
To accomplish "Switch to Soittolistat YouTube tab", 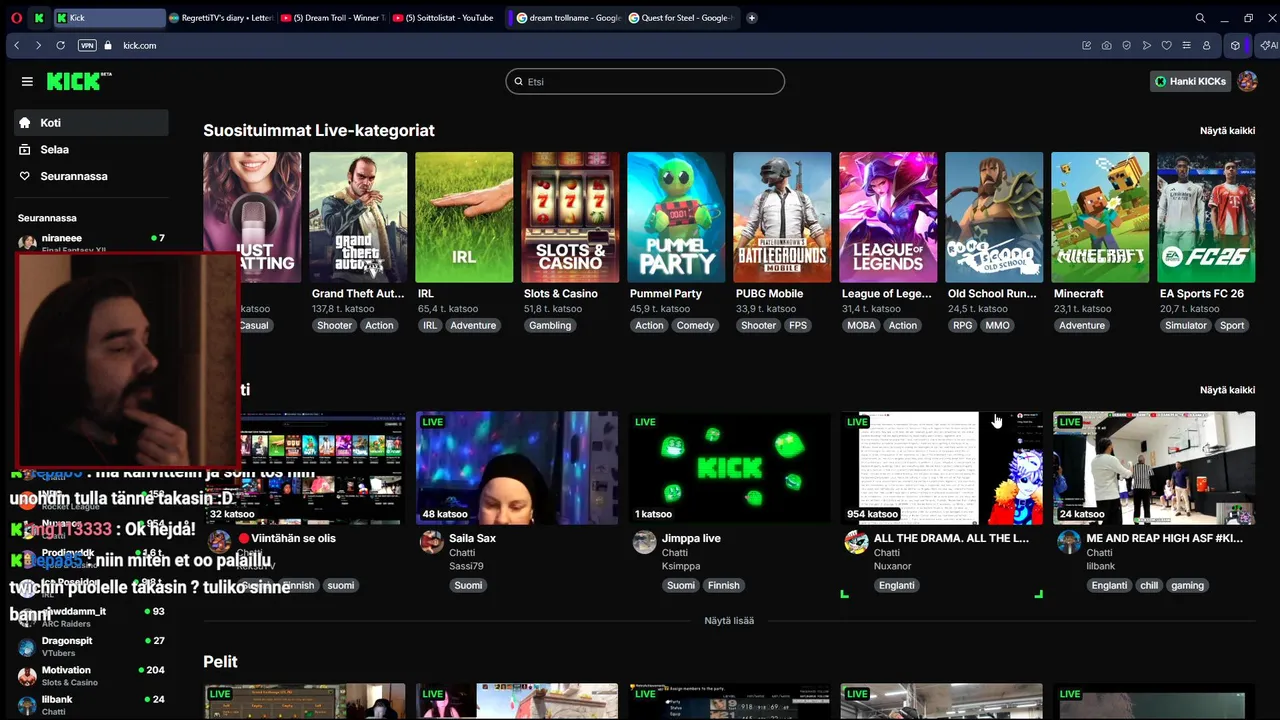I will [444, 17].
